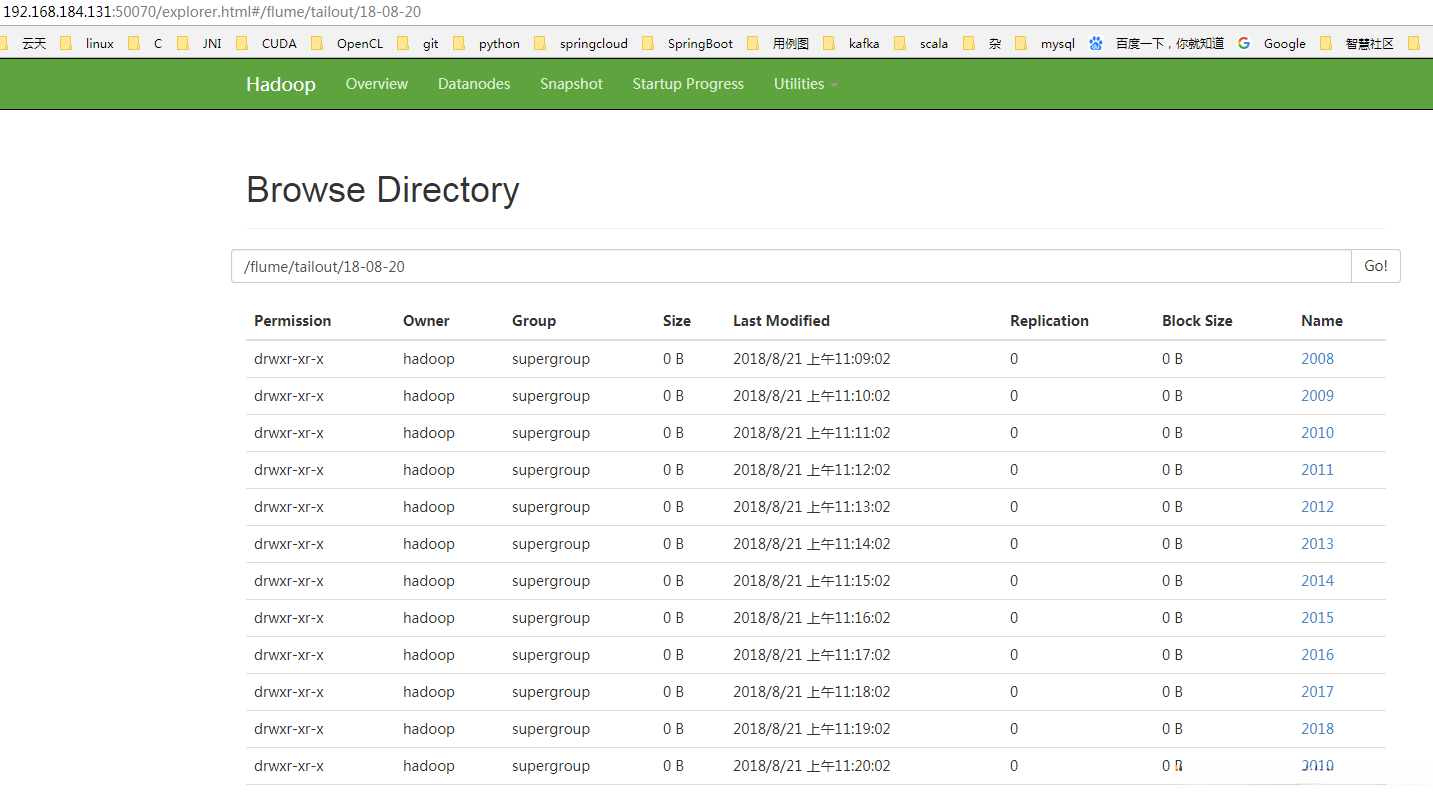Click the directory path input field
Screen dimensions: 1433x797
point(790,266)
